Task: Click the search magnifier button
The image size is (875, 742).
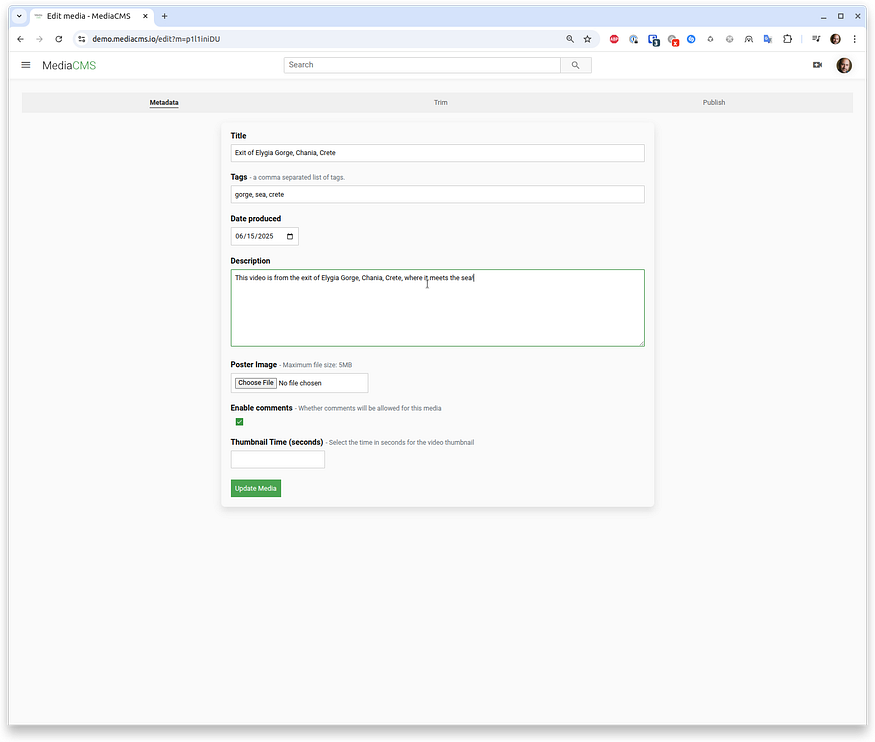Action: pos(574,64)
